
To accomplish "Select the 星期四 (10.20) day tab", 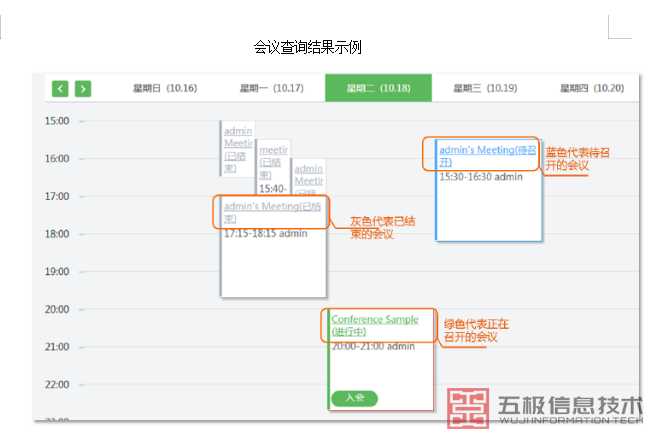I will [592, 88].
